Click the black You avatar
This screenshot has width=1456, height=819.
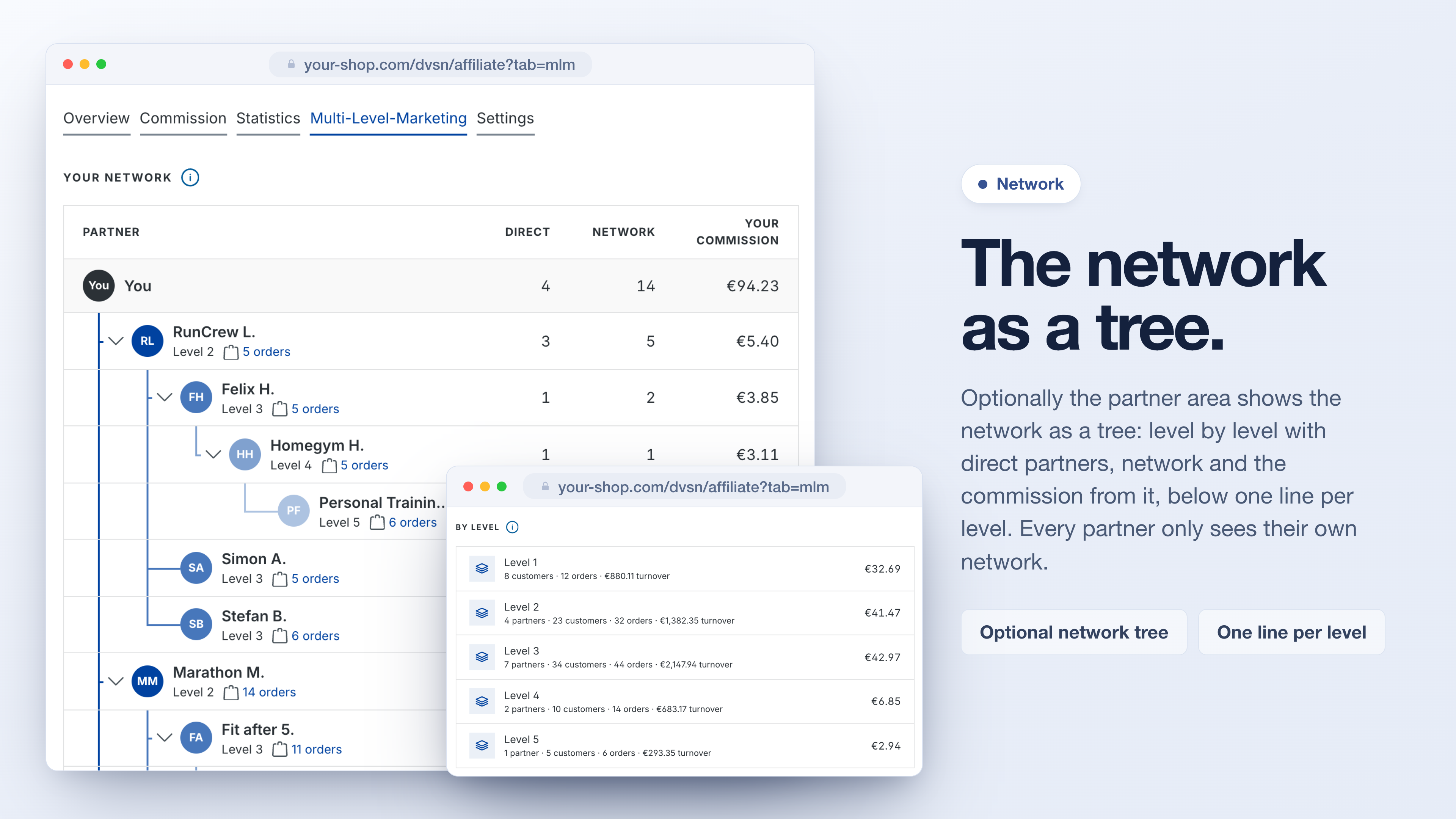click(99, 286)
